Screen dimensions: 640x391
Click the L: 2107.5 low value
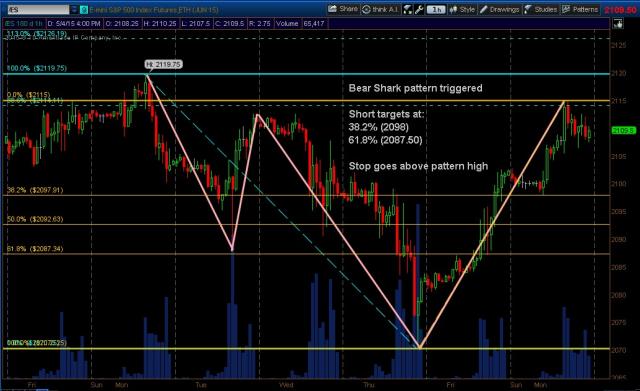point(196,24)
